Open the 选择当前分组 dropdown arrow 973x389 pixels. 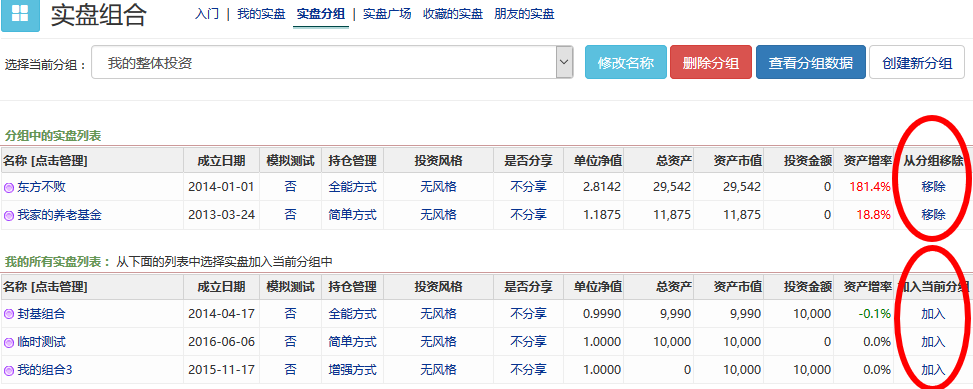(564, 62)
